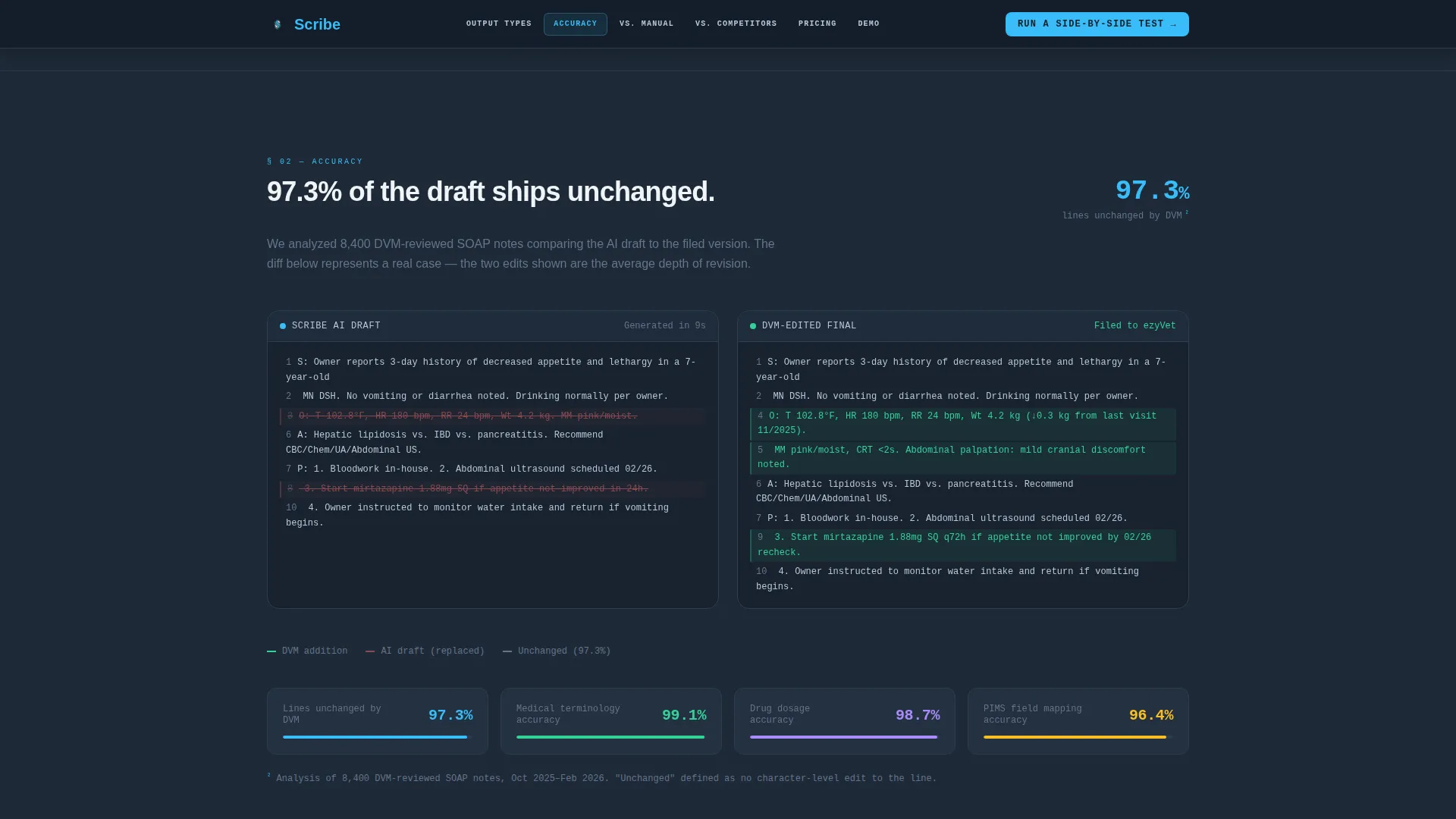Image resolution: width=1456 pixels, height=819 pixels.
Task: Open the Output Types nav item
Action: pyautogui.click(x=499, y=24)
